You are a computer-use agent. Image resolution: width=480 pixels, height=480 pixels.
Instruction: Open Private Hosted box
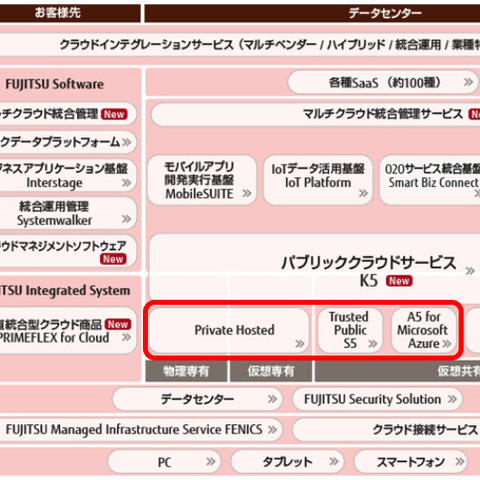click(x=229, y=330)
